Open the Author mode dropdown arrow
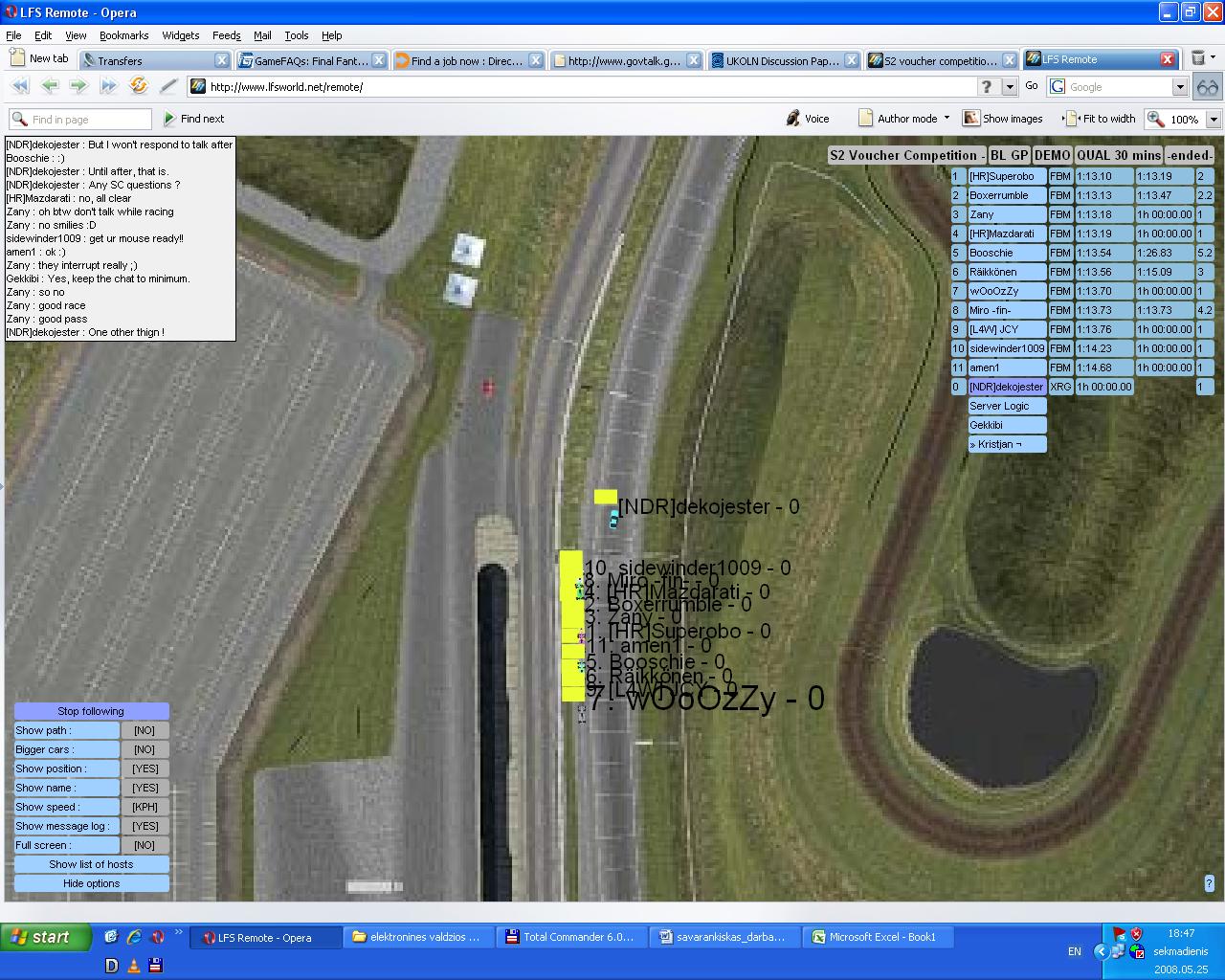This screenshot has width=1225, height=980. 947,118
